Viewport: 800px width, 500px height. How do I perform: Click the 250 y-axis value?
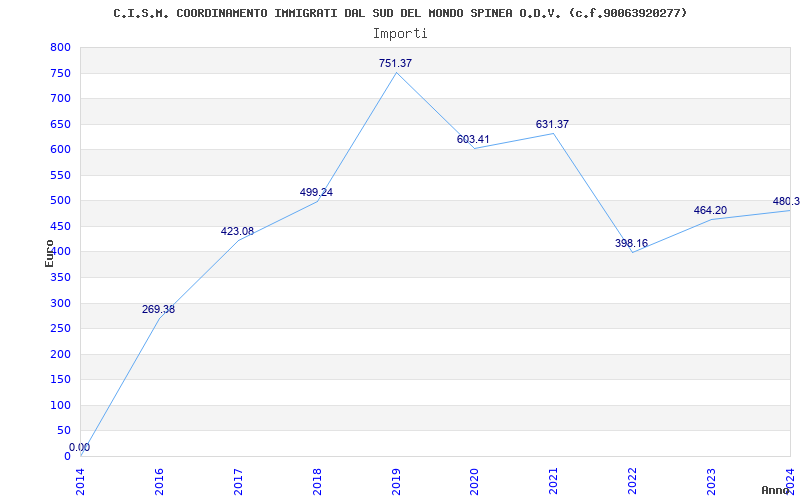60,329
